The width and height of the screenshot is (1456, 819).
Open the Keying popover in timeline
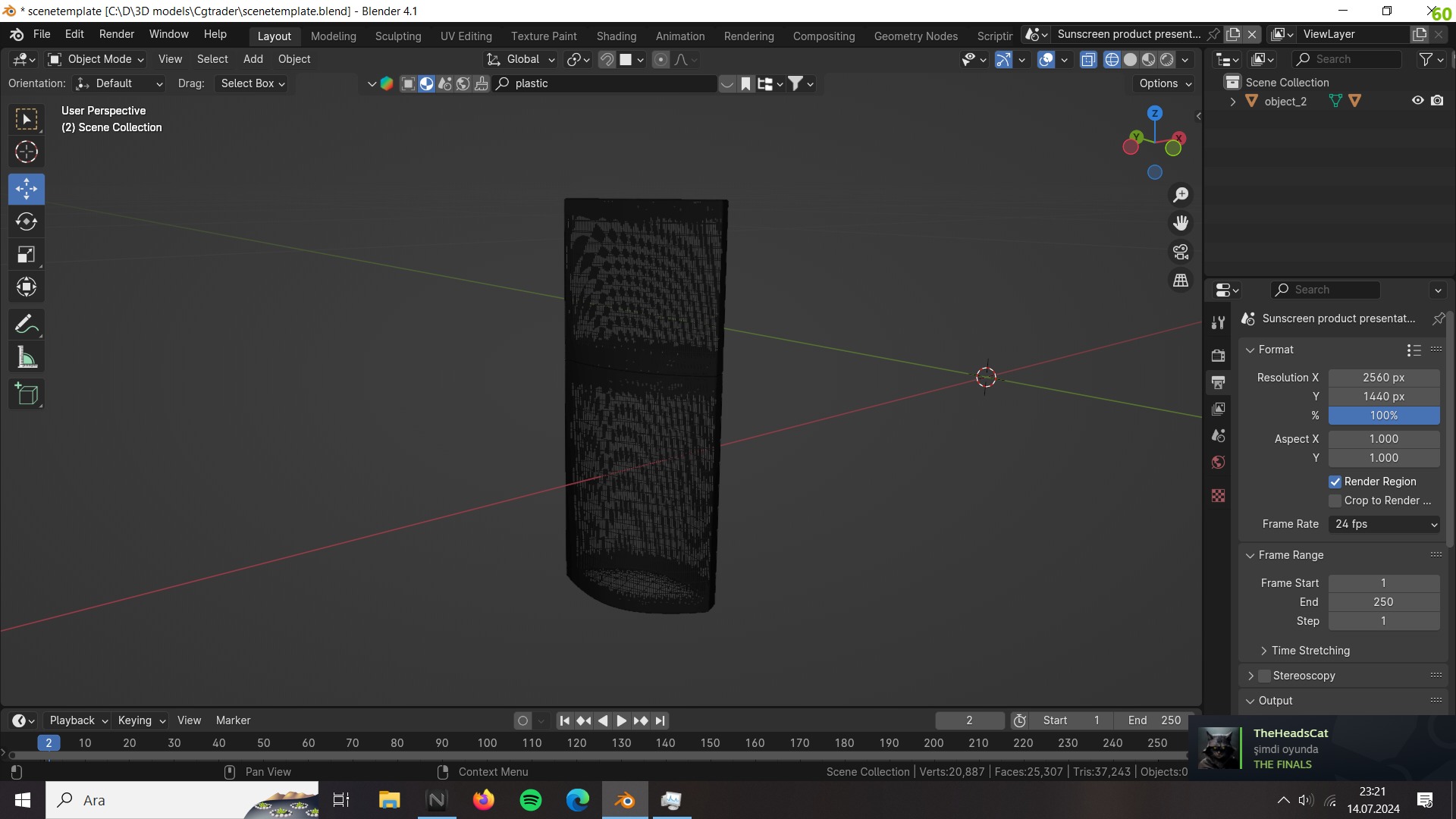[141, 720]
